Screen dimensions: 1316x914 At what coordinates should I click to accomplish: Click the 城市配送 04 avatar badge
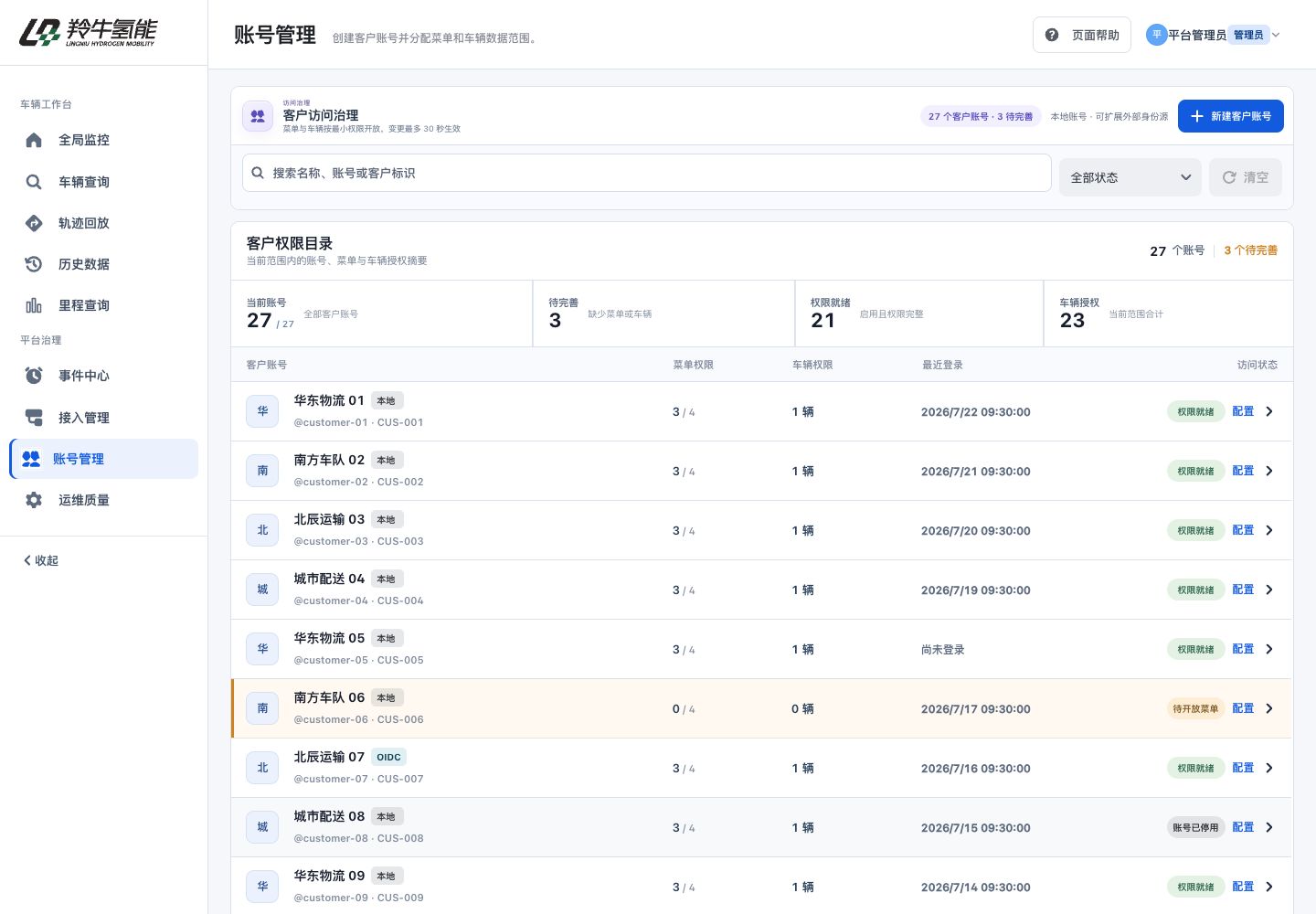(x=262, y=590)
